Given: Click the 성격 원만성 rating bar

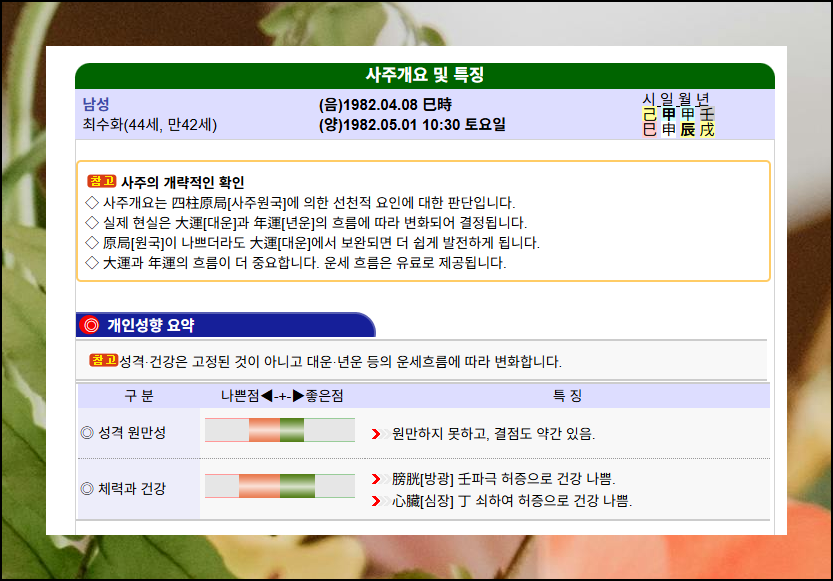Looking at the screenshot, I should coord(280,430).
